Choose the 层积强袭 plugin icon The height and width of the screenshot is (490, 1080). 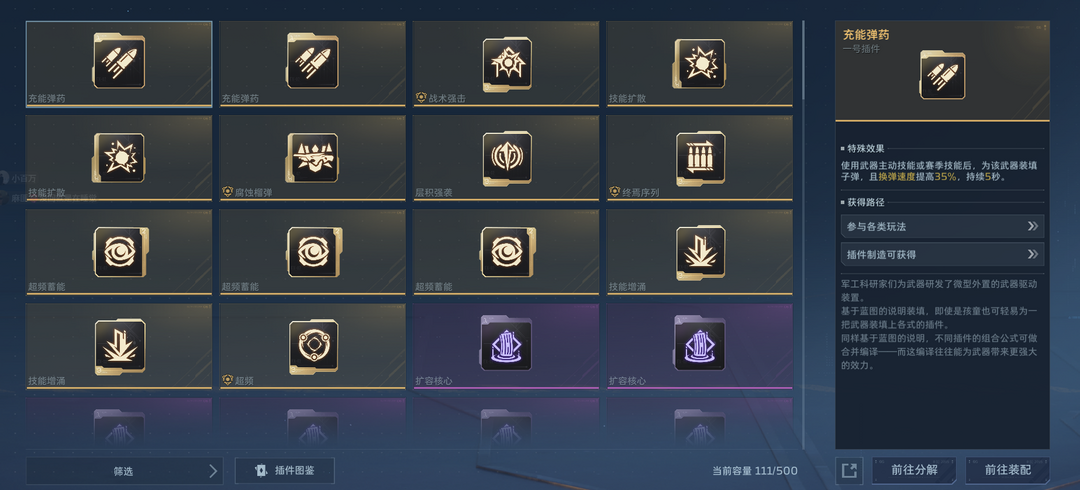tap(506, 158)
